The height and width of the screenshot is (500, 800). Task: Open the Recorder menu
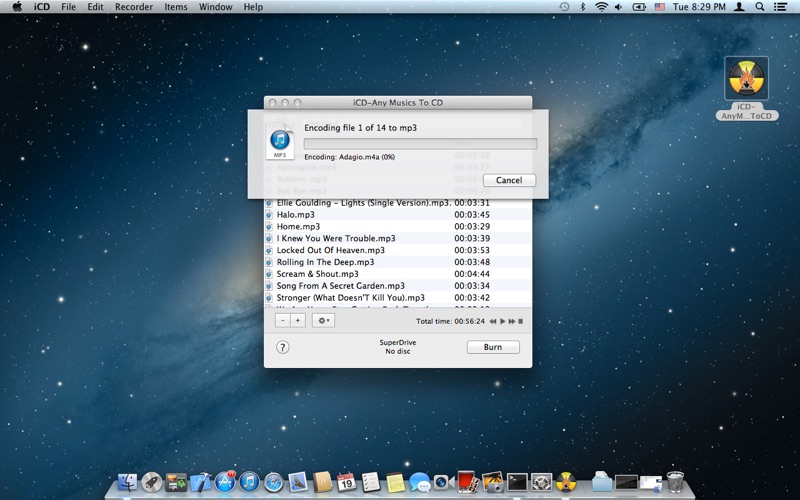pos(134,7)
